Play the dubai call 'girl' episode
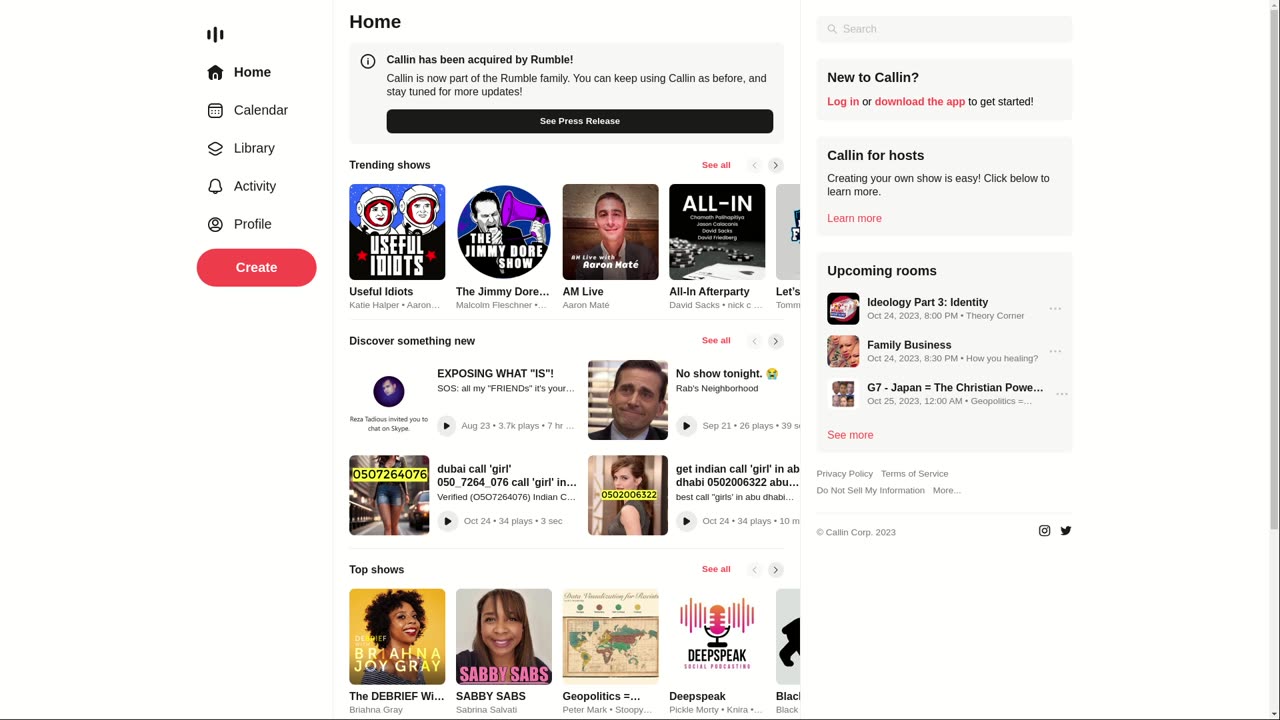Screen dimensions: 1280x720 pyautogui.click(x=447, y=521)
